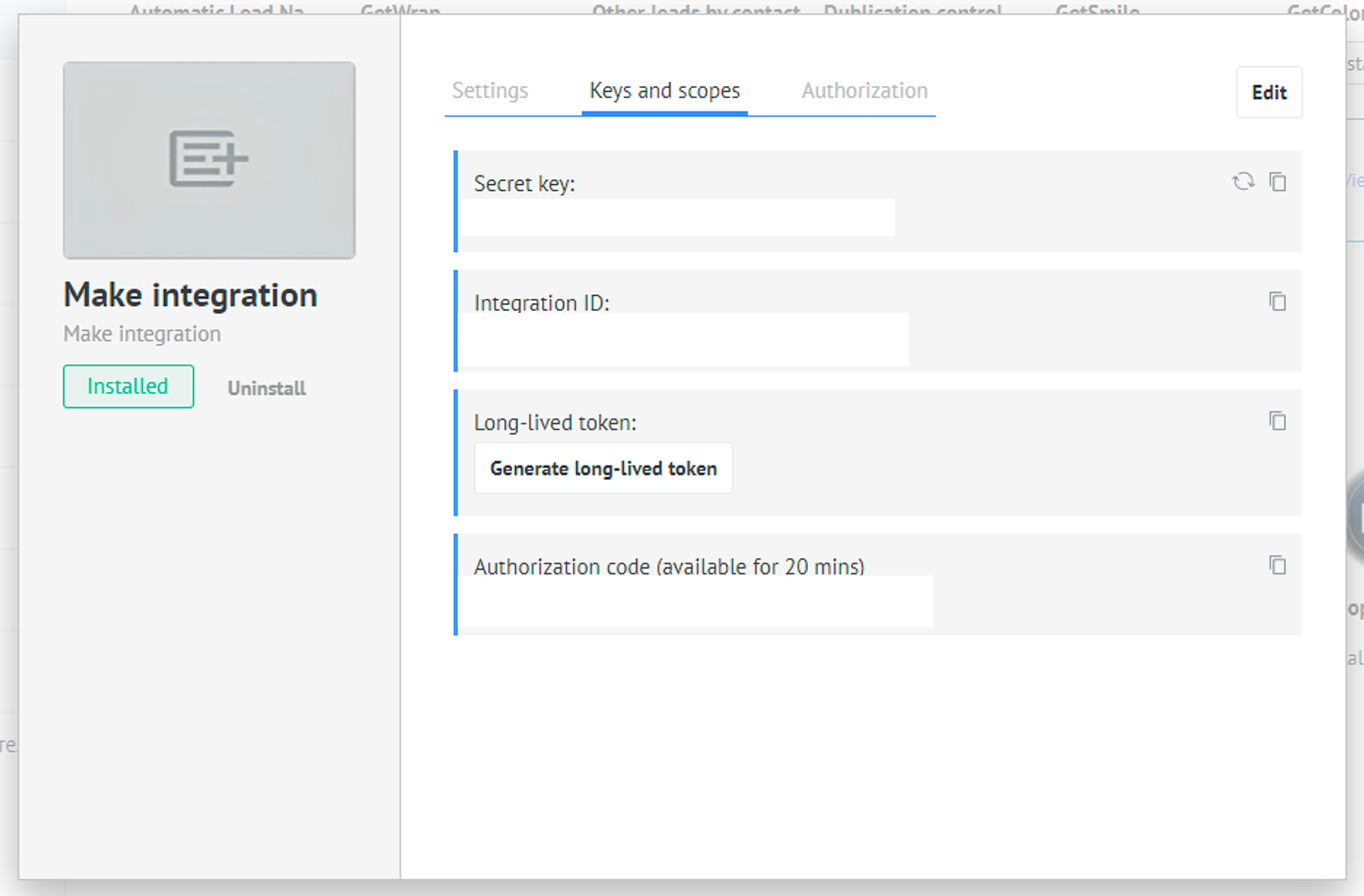Switch to the Settings tab
Viewport: 1364px width, 896px height.
click(490, 90)
